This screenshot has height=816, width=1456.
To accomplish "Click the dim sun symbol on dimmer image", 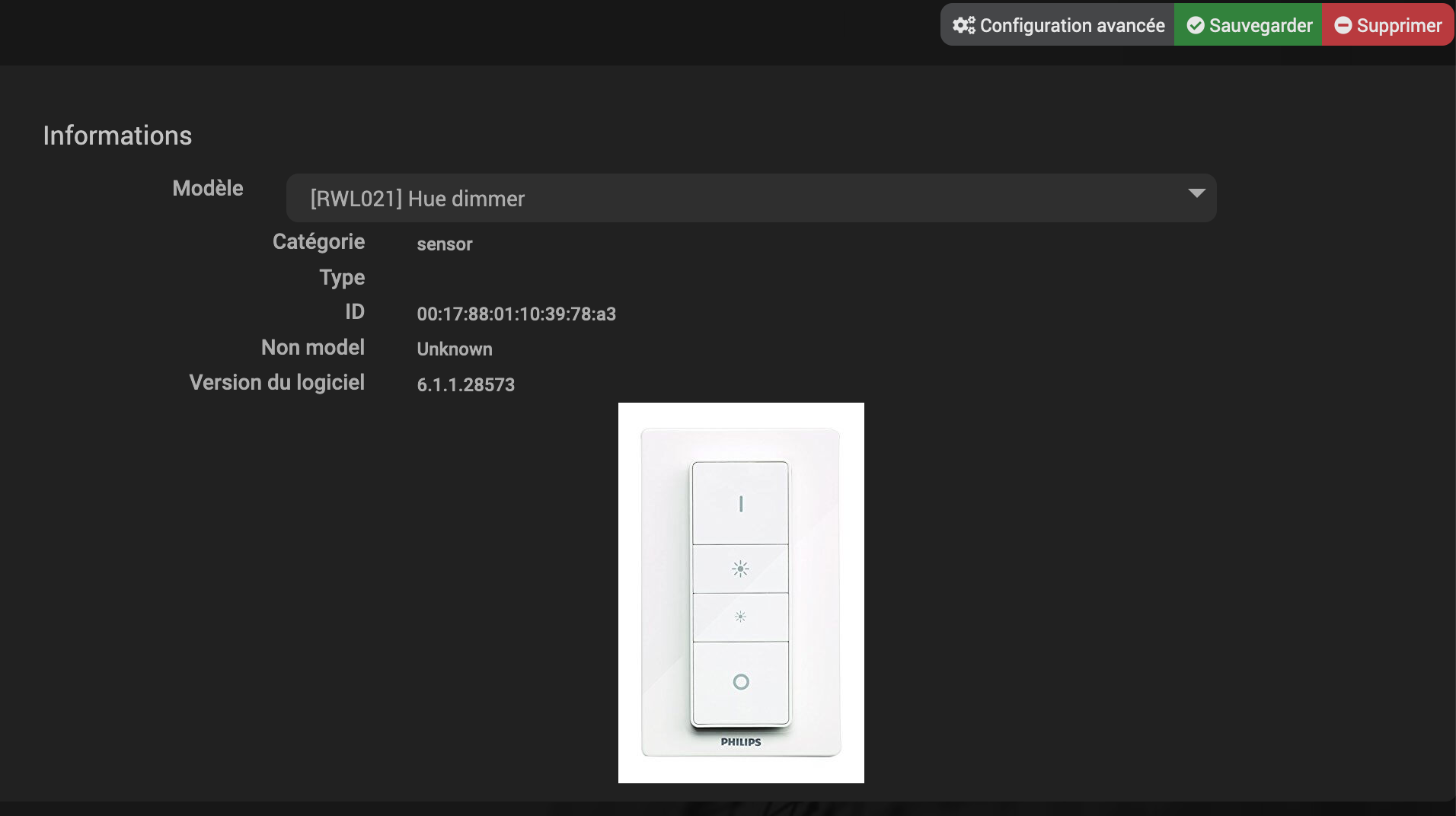I will pyautogui.click(x=740, y=617).
